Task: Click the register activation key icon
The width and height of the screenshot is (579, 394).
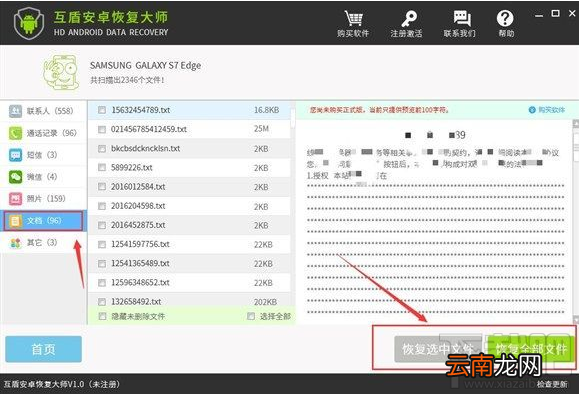Action: (x=409, y=18)
